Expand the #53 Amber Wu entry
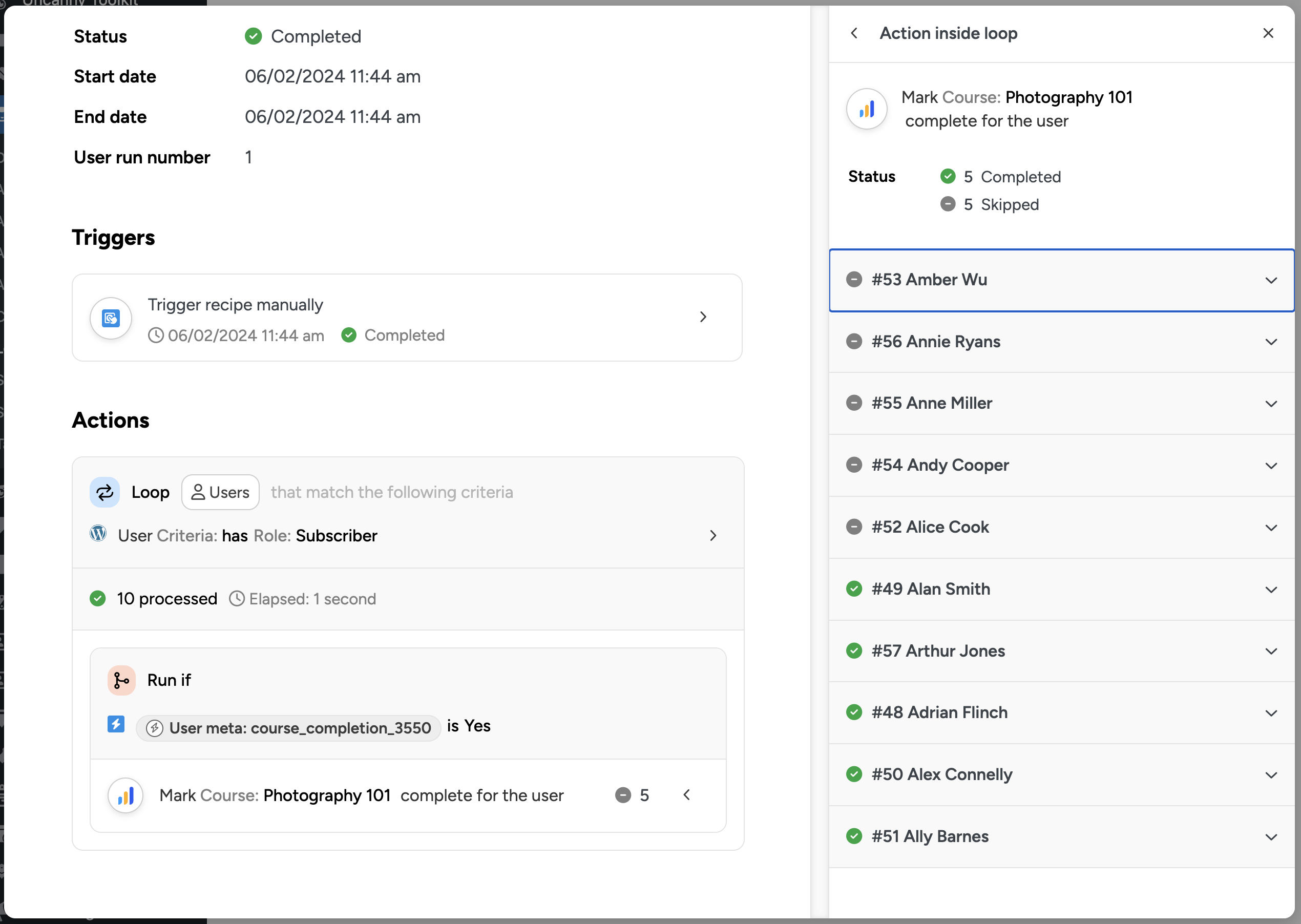Viewport: 1301px width, 924px height. tap(1271, 280)
